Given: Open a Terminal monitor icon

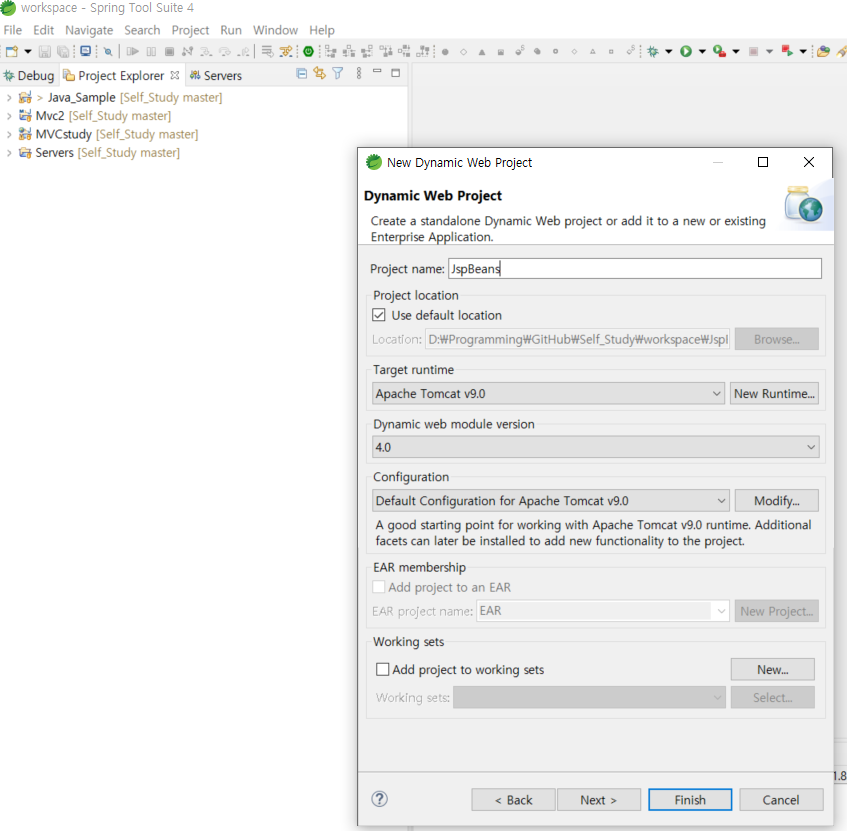Looking at the screenshot, I should coord(85,51).
